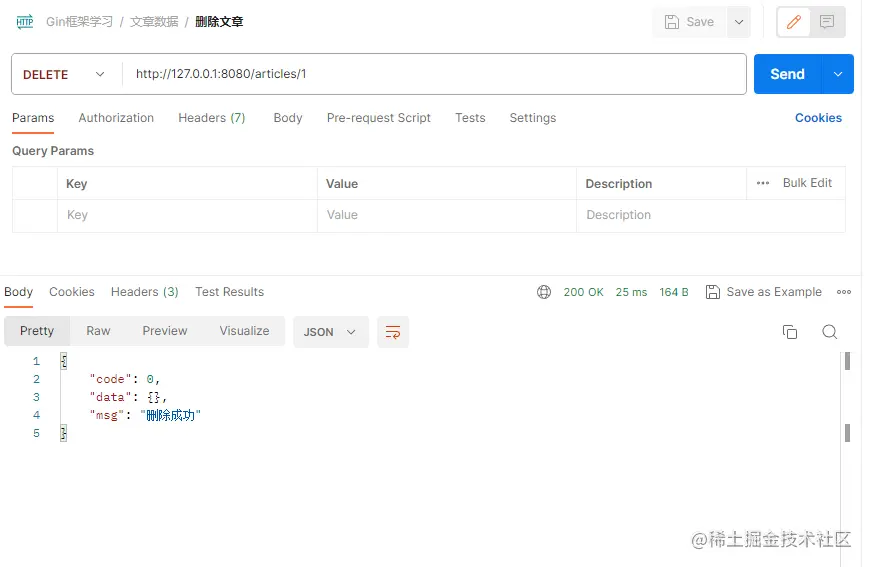The image size is (869, 567).
Task: Click the "code" key in the response
Action: click(110, 379)
